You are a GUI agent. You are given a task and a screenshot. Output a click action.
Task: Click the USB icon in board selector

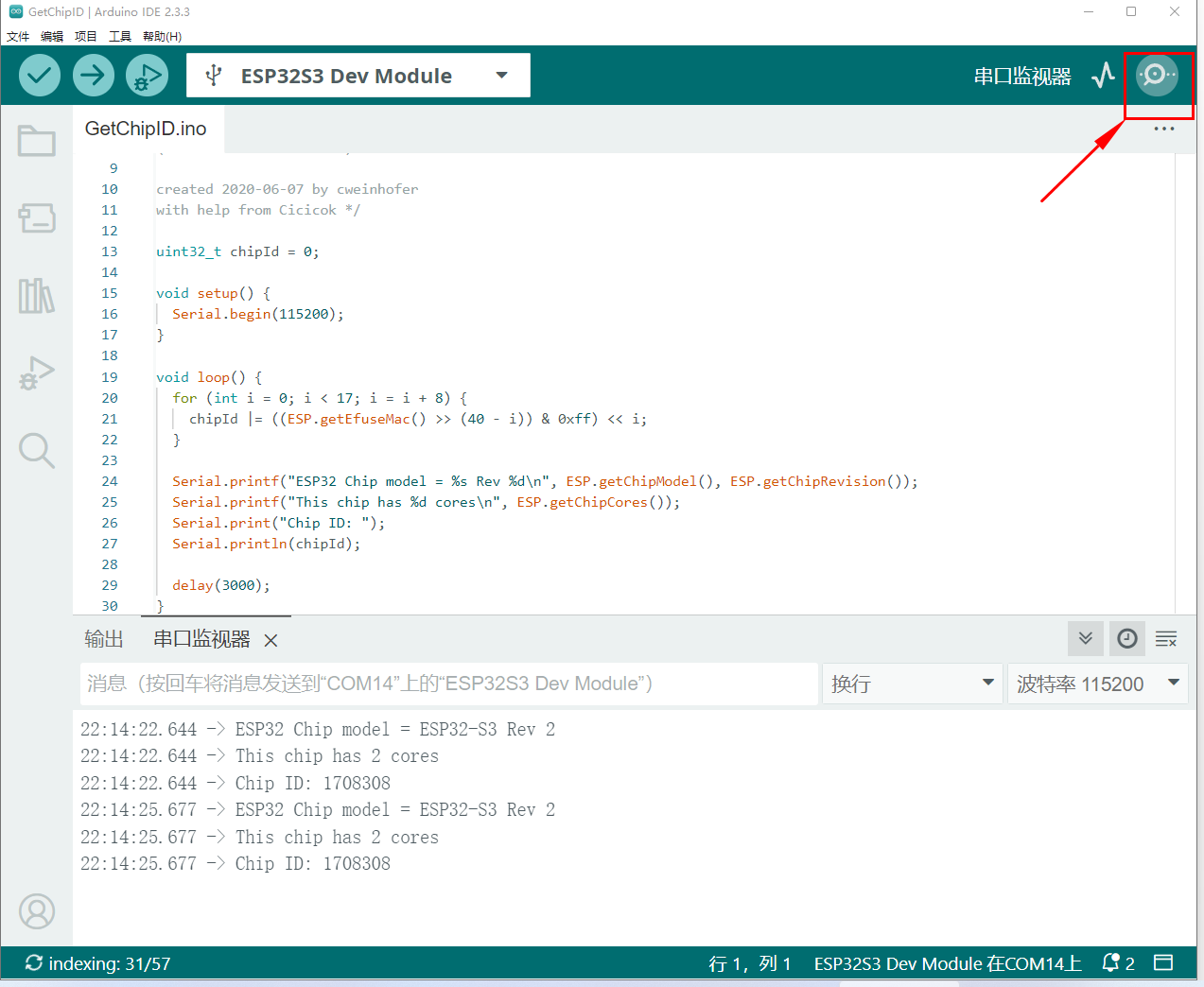point(214,76)
